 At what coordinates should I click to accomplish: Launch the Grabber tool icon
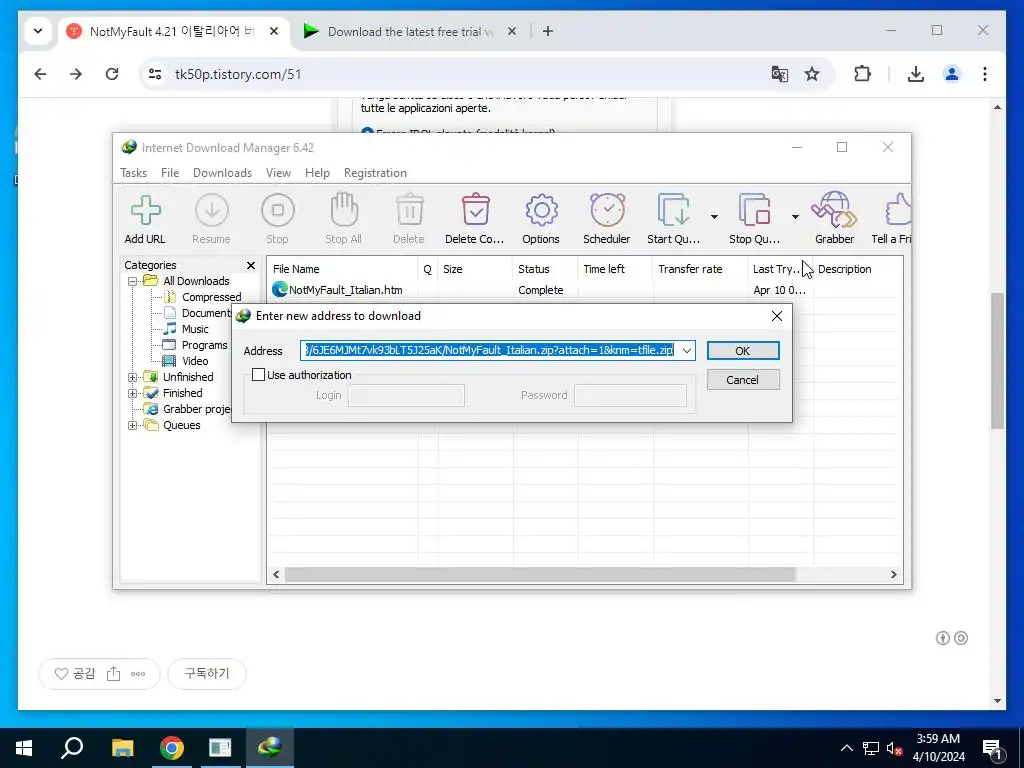[x=834, y=219]
